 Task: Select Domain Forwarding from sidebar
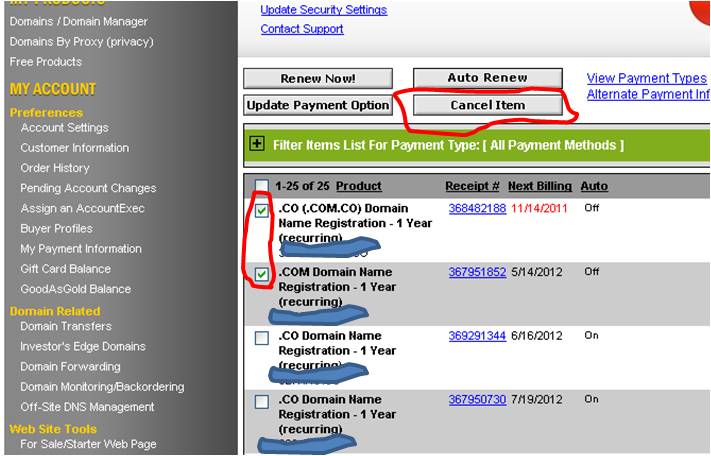coord(69,366)
